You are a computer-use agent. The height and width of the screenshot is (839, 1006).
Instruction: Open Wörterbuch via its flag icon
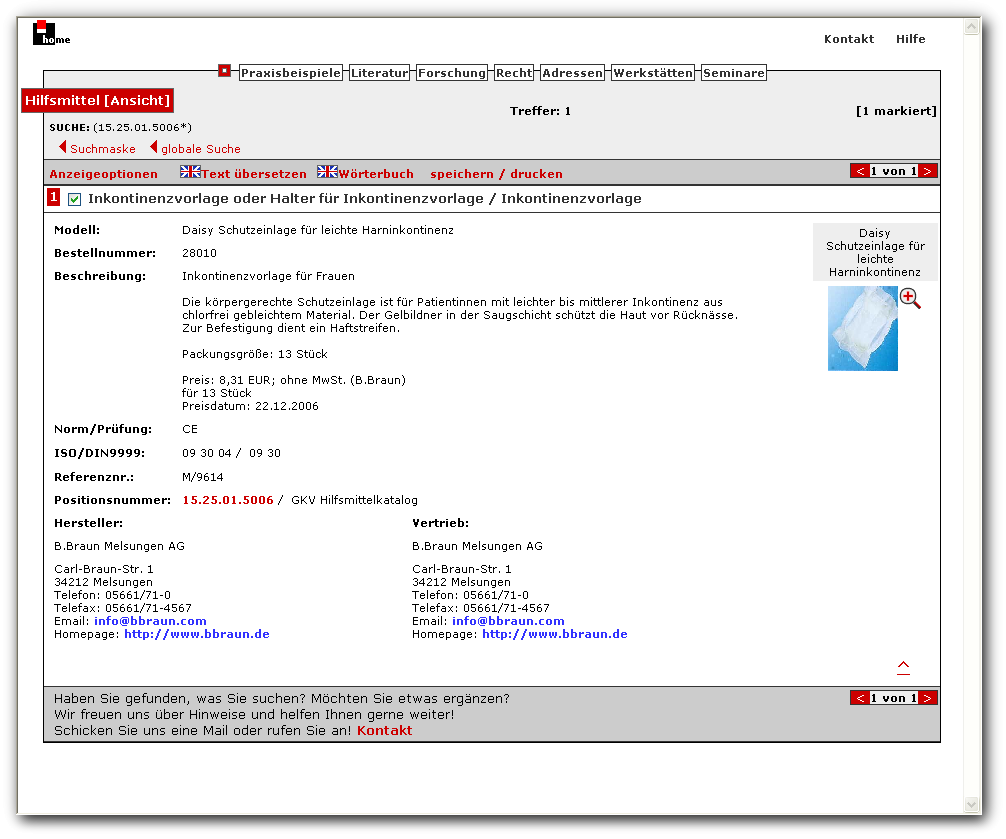(x=327, y=171)
